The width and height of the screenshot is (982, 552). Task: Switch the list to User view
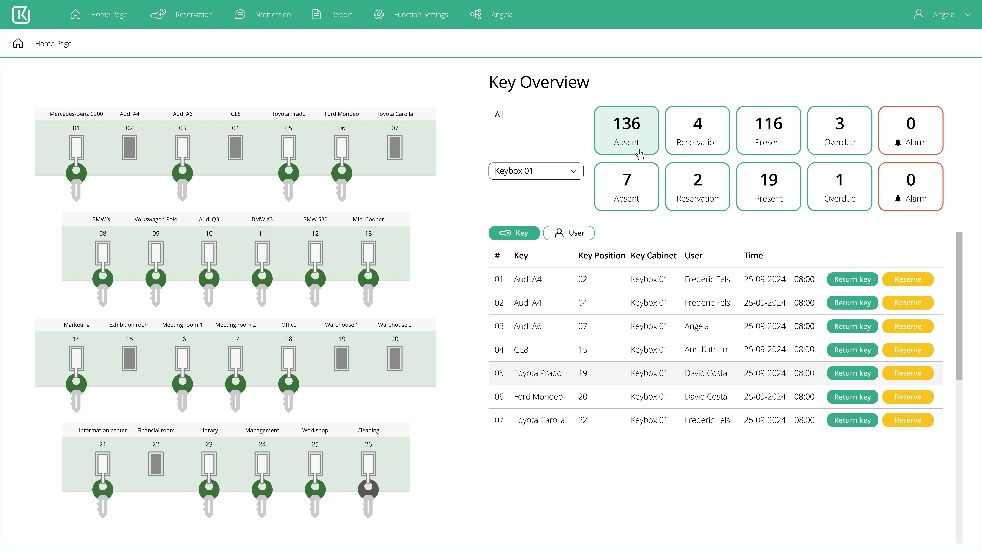pos(569,232)
